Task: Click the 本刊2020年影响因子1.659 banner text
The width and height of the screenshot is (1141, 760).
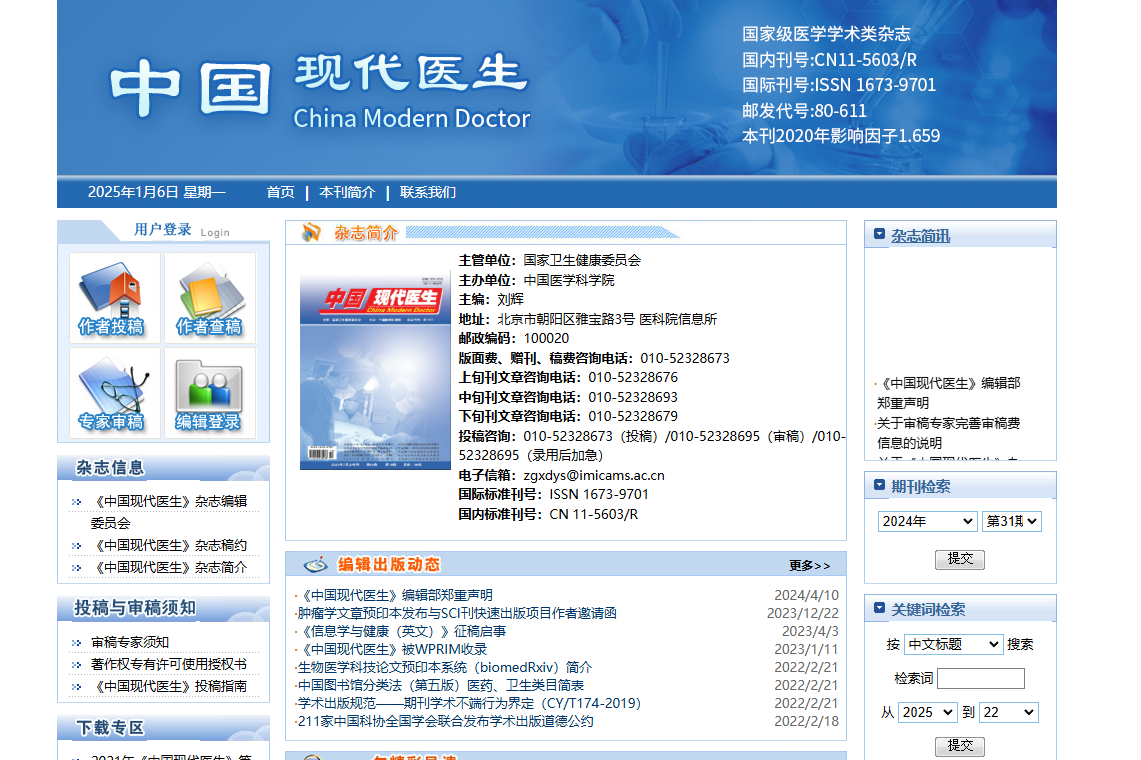Action: (x=841, y=136)
